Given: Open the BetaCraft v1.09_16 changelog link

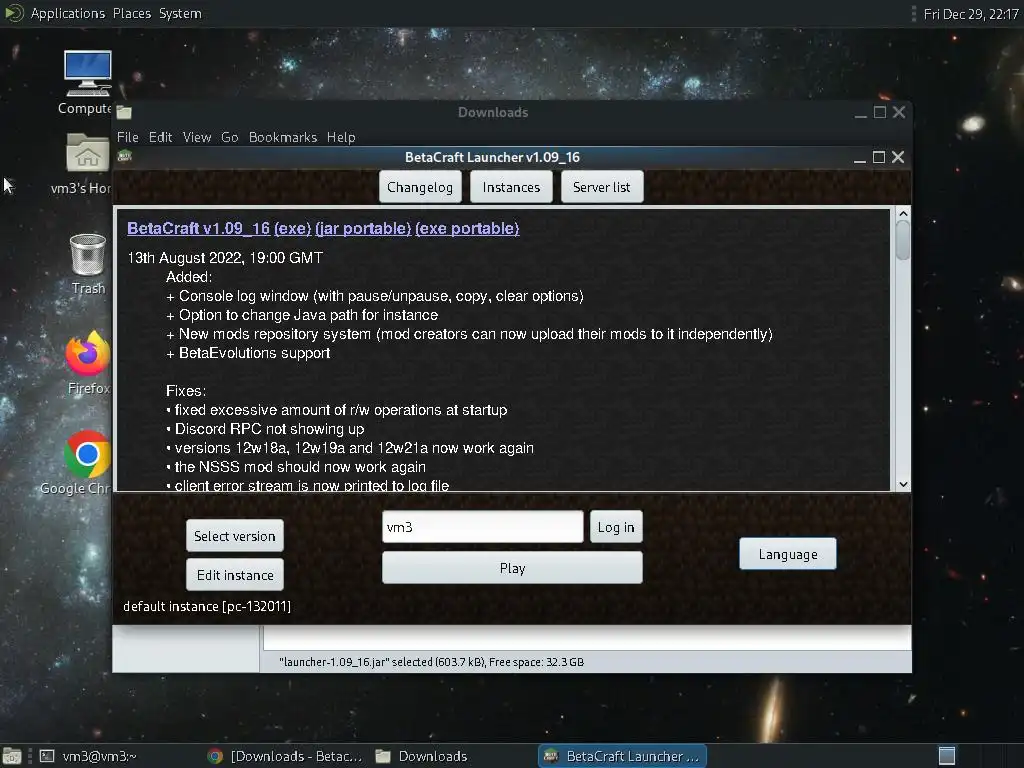Looking at the screenshot, I should 198,229.
